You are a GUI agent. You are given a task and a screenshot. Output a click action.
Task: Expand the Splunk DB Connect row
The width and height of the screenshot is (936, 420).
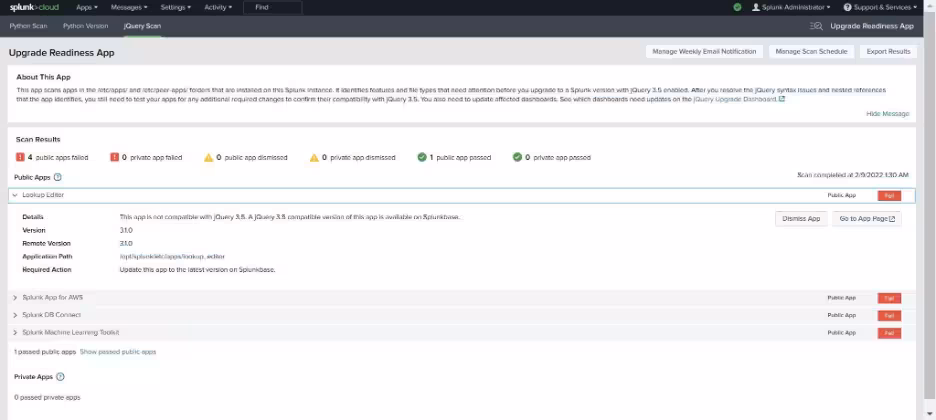pos(15,315)
